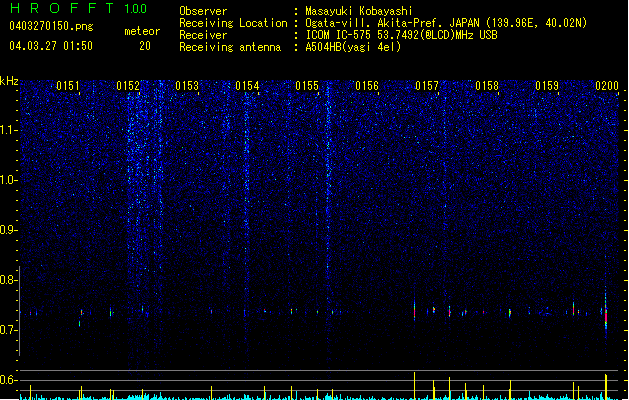Click the 0200 time marker
Image resolution: width=629 pixels, height=400 pixels.
tap(607, 86)
